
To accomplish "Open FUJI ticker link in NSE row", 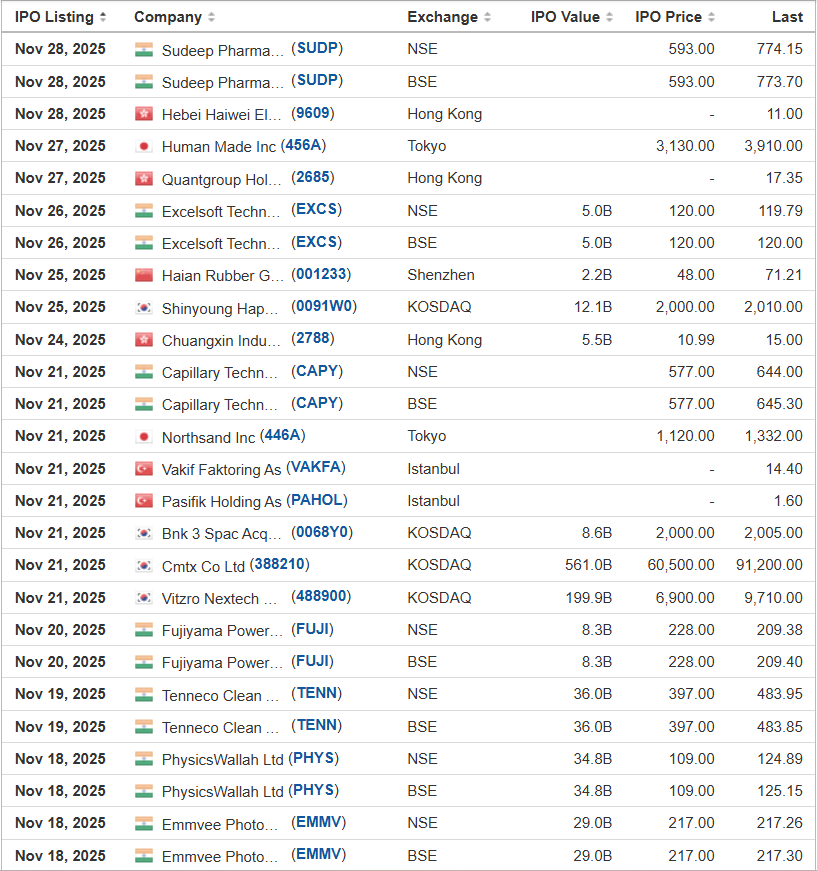I will [312, 629].
